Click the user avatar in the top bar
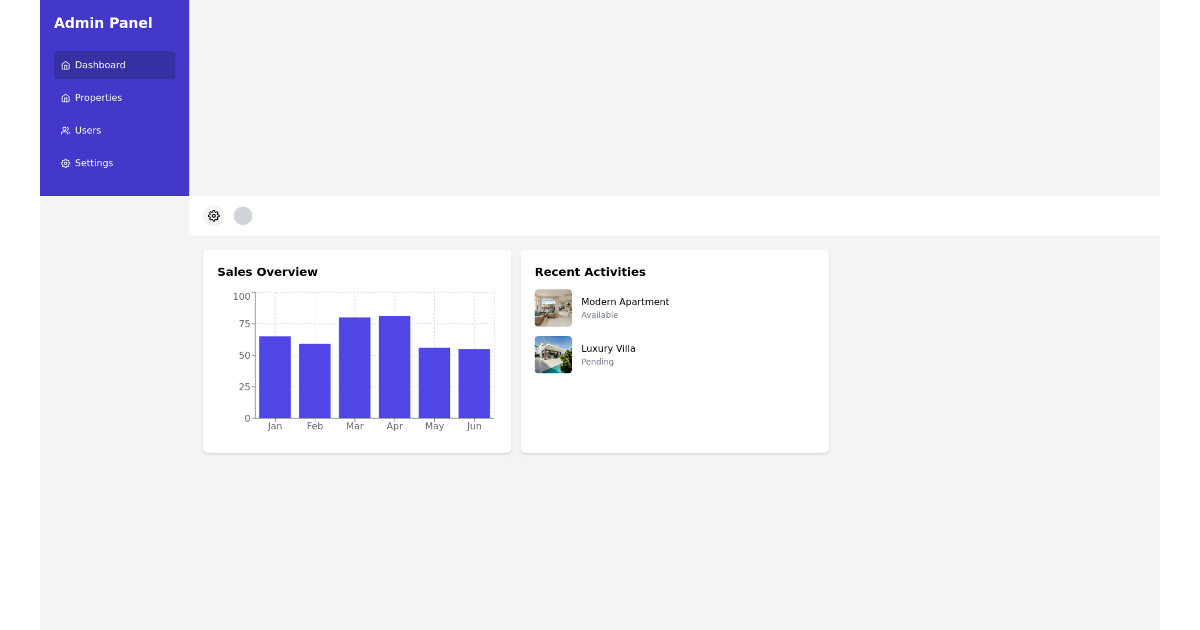1200x630 pixels. click(243, 216)
